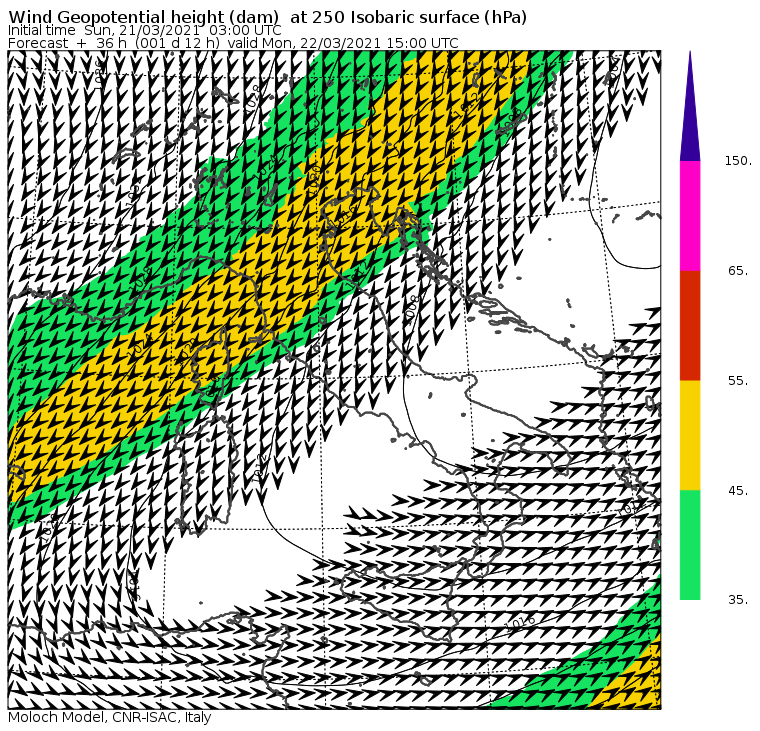
Task: Click the green segment of the color scale
Action: pos(690,545)
